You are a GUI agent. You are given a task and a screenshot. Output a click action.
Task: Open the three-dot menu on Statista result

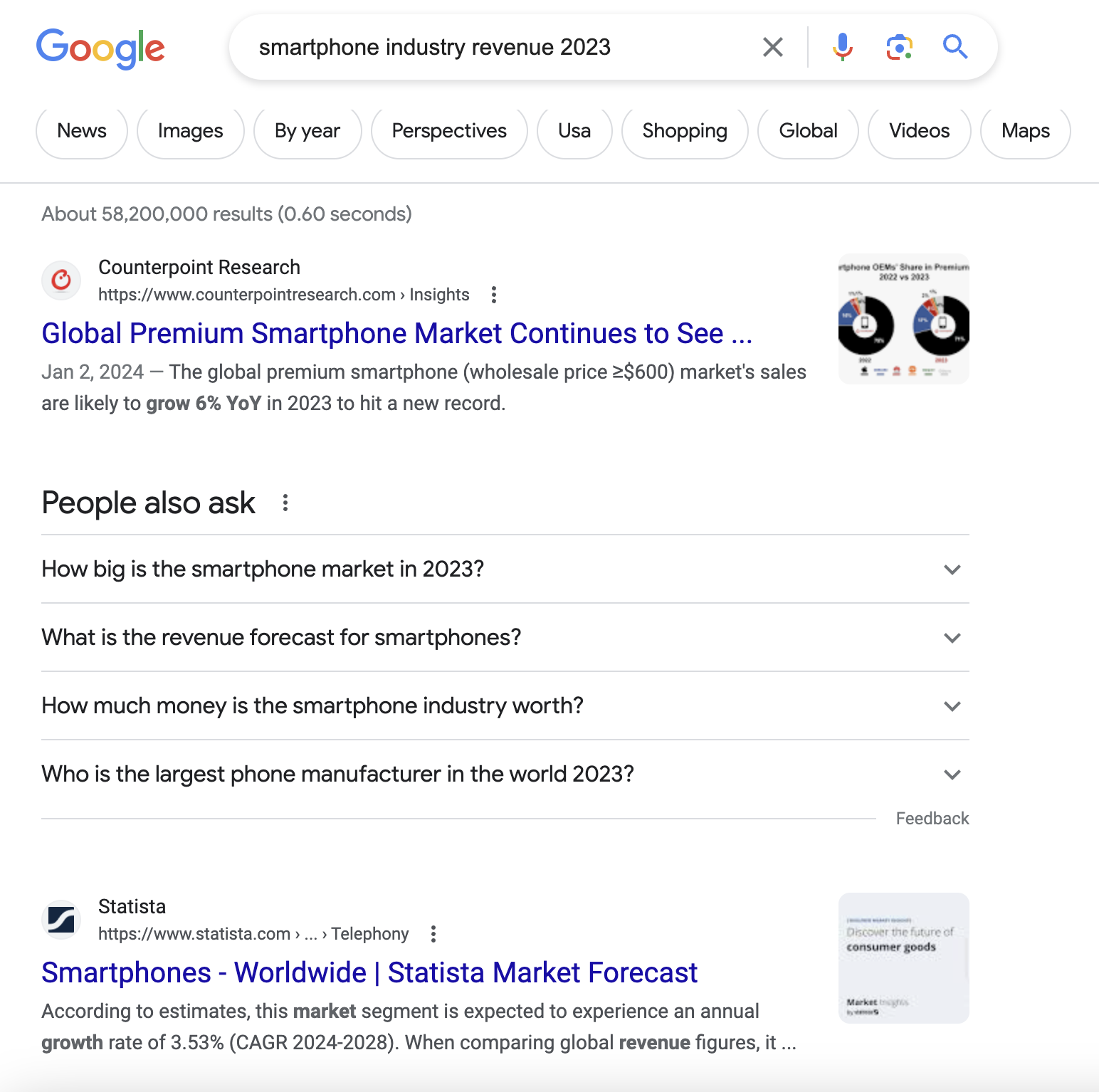pyautogui.click(x=433, y=933)
